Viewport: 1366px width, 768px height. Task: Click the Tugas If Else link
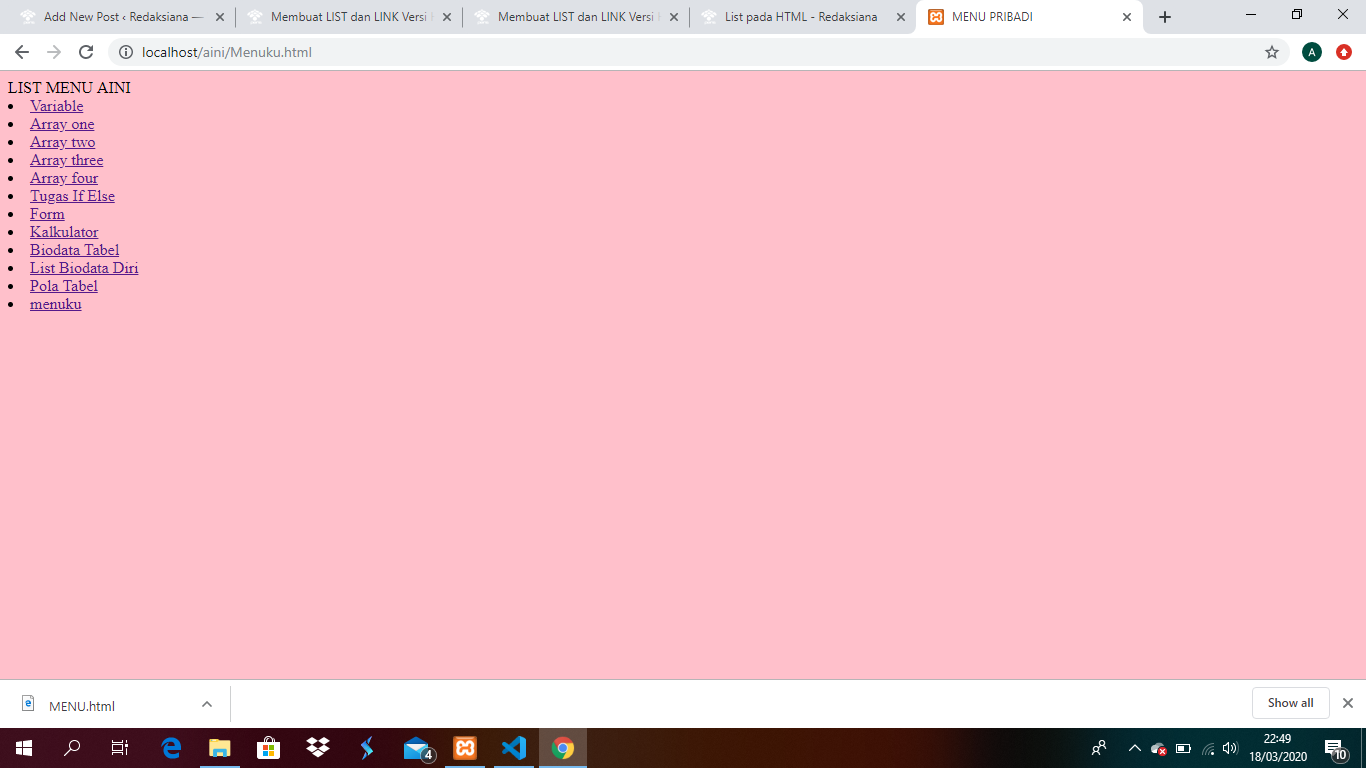coord(72,196)
